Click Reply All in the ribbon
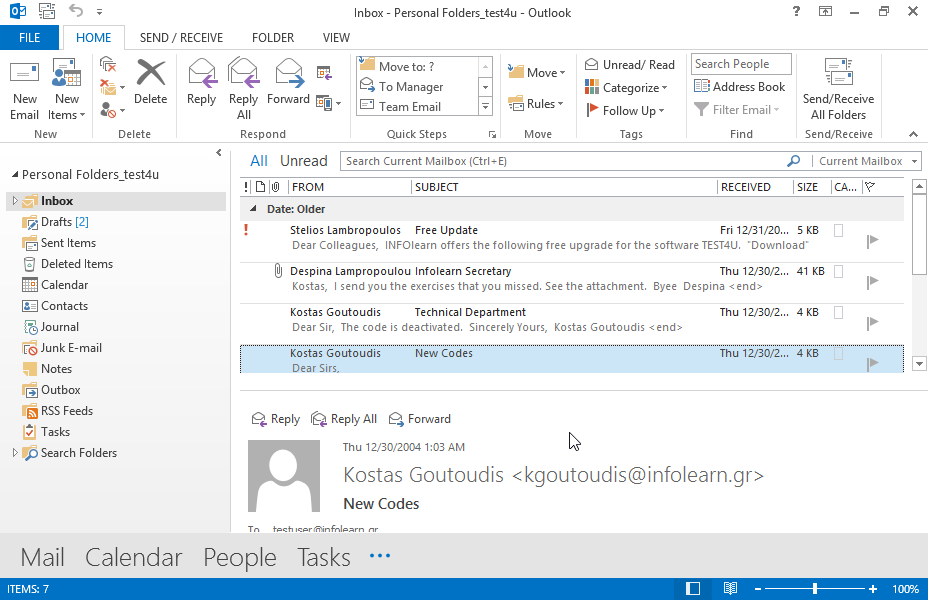The image size is (928, 600). click(243, 89)
